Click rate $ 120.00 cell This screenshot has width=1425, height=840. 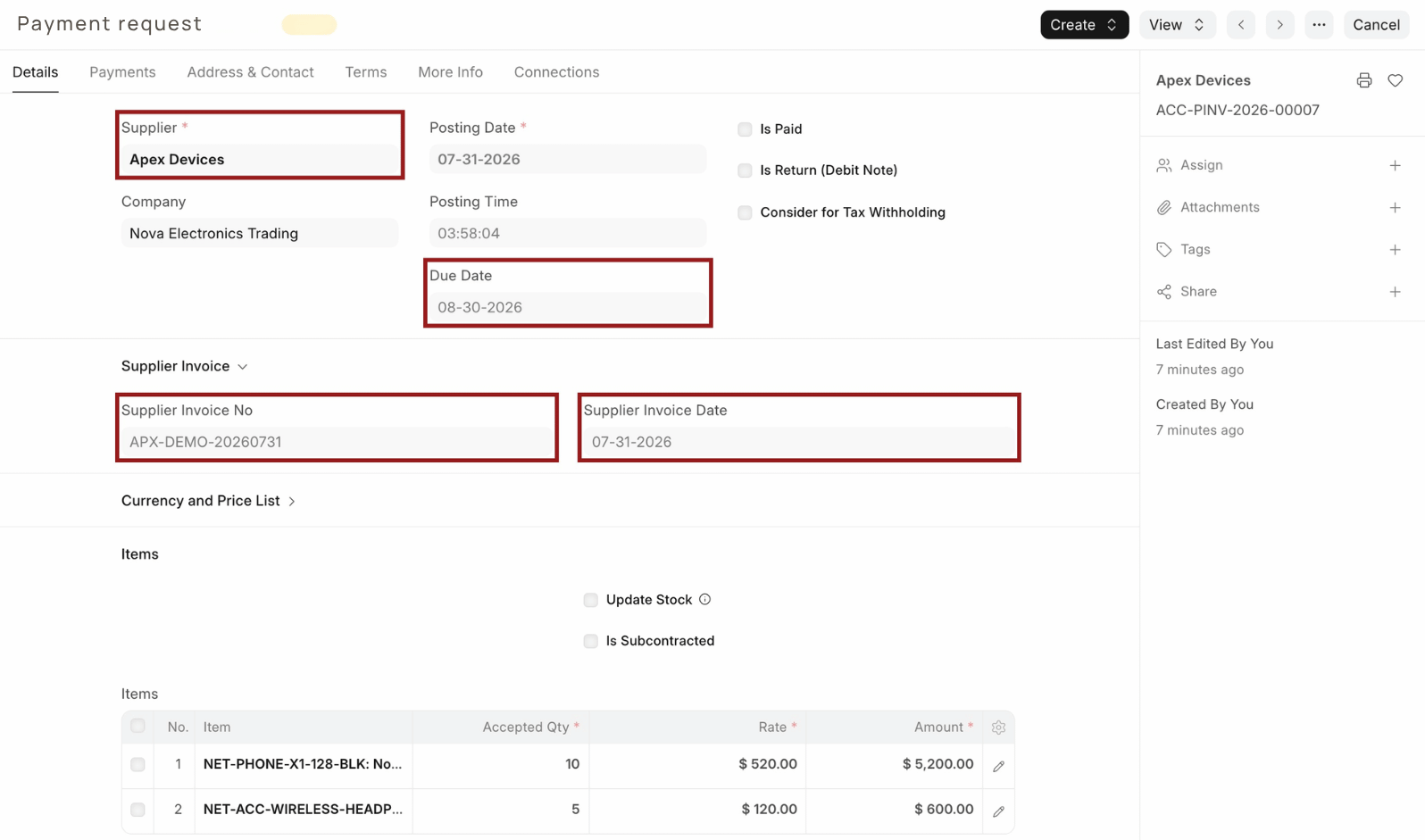(698, 810)
